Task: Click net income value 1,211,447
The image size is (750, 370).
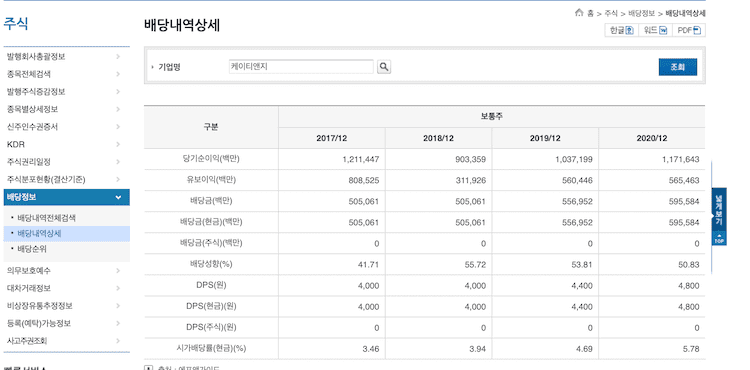Action: pos(361,159)
